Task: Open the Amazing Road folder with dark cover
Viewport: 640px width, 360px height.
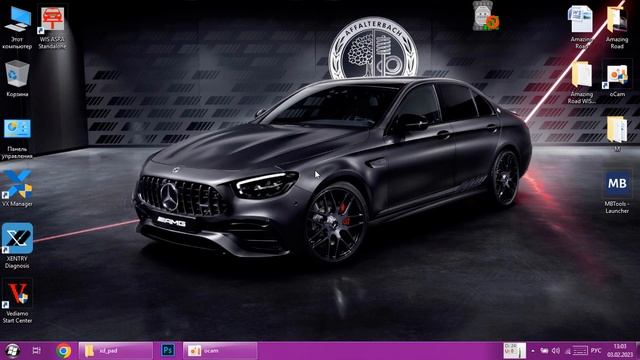Action: (617, 28)
